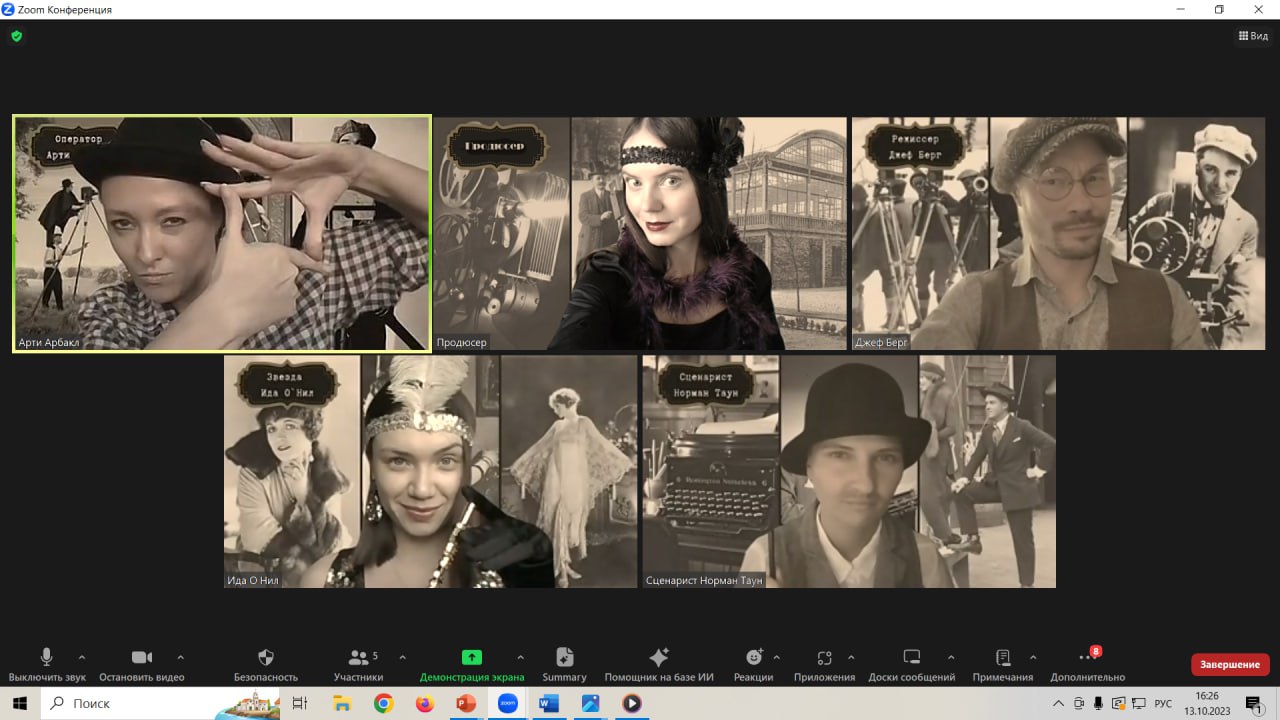
Task: Open the Security (Безопасность) shield icon
Action: click(x=266, y=658)
